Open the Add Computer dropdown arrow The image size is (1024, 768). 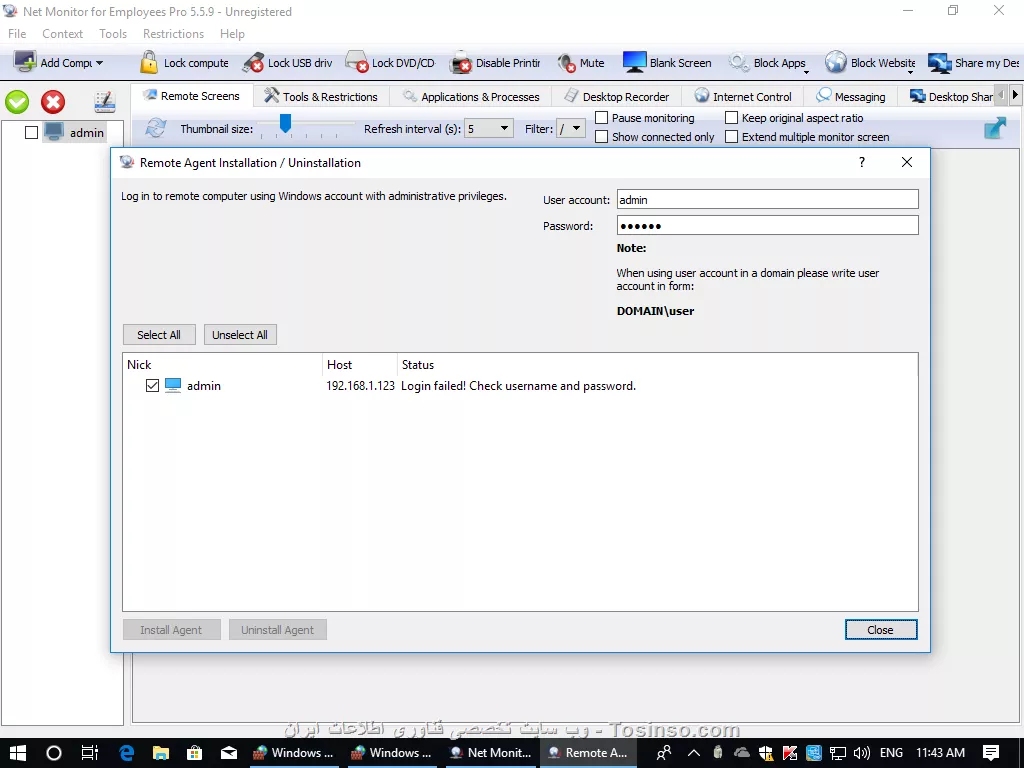click(99, 63)
